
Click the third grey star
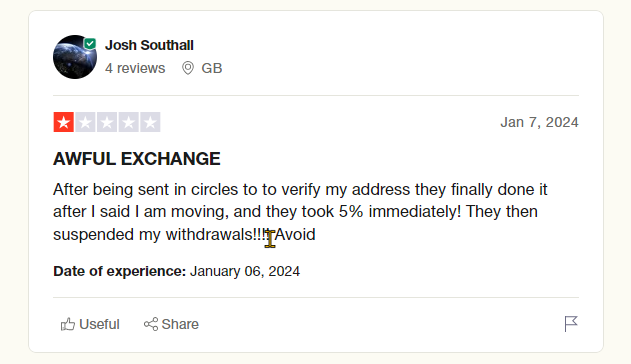107,122
